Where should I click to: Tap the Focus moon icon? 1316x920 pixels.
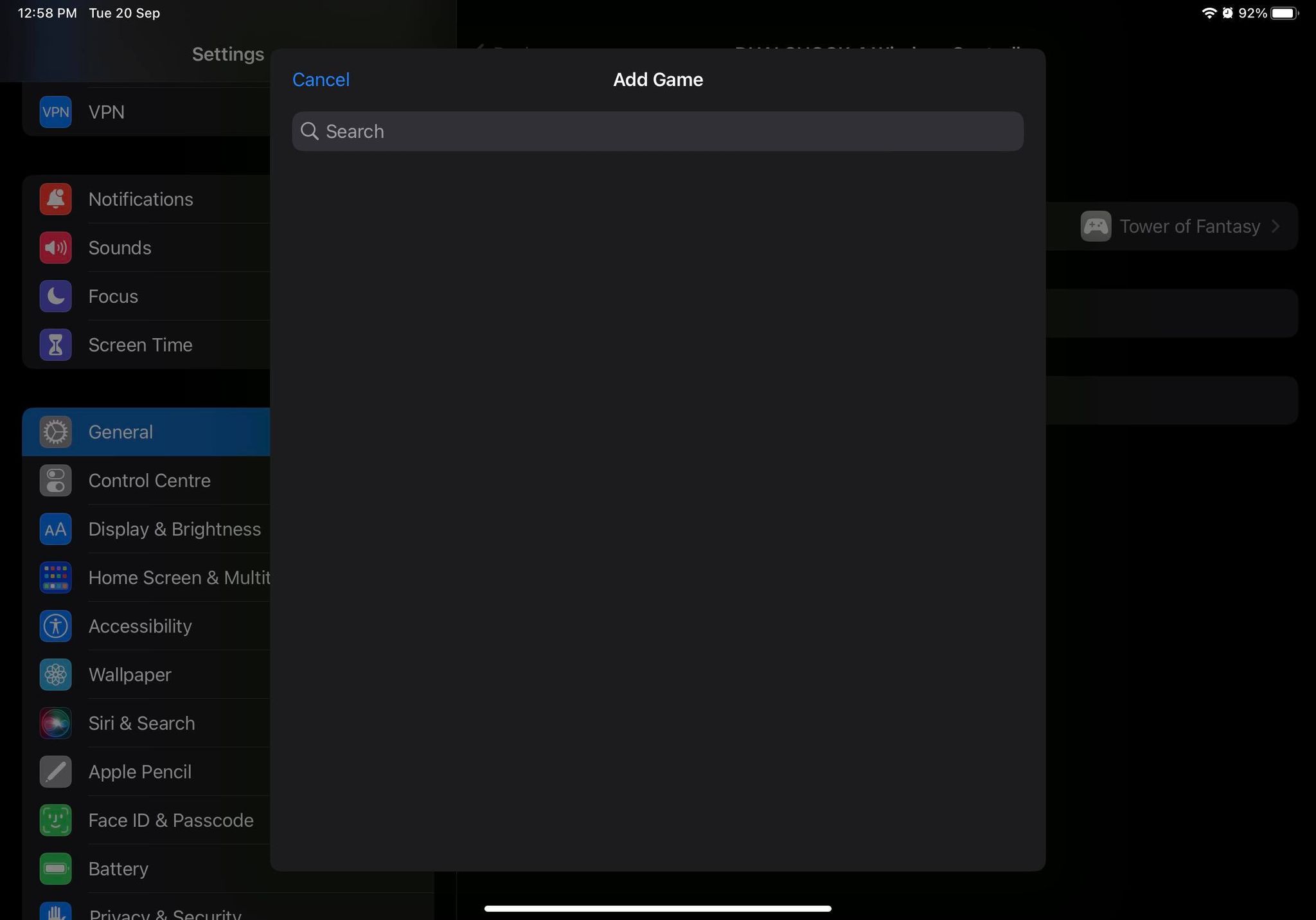(x=55, y=296)
